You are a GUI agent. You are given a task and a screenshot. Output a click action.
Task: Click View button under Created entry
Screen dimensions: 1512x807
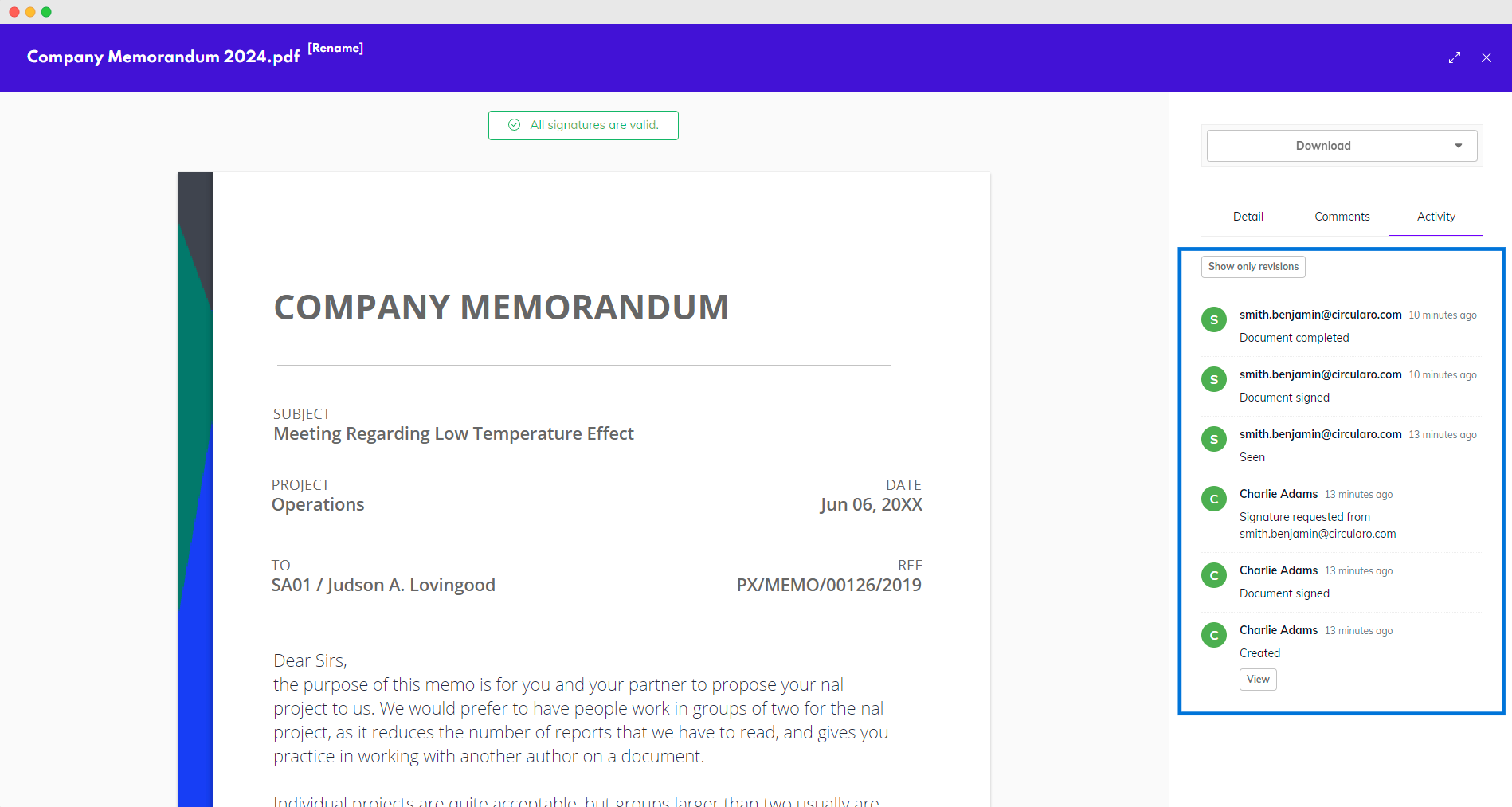1258,680
